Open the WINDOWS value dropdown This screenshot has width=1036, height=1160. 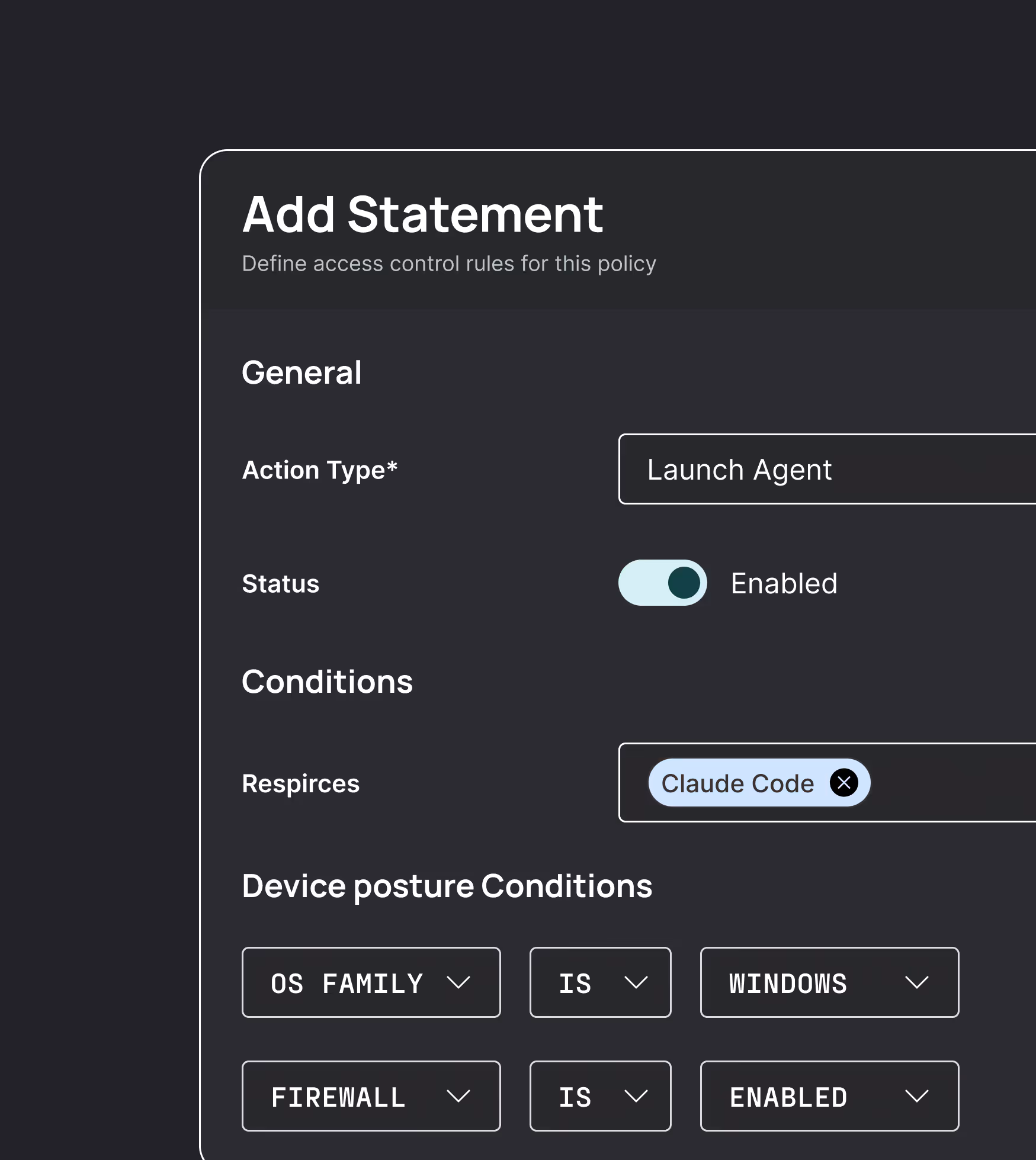[x=829, y=983]
